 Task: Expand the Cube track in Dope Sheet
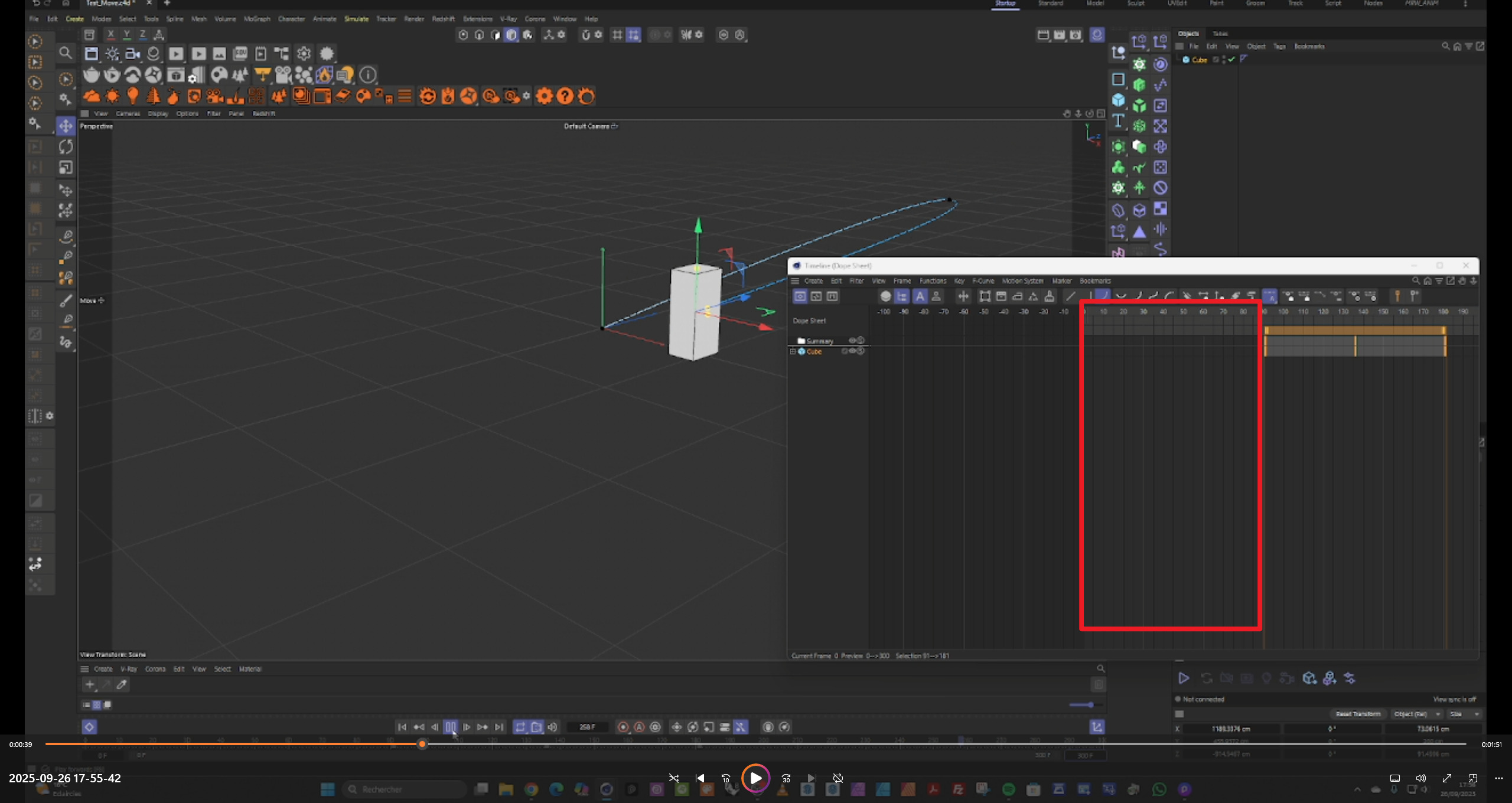[x=793, y=351]
